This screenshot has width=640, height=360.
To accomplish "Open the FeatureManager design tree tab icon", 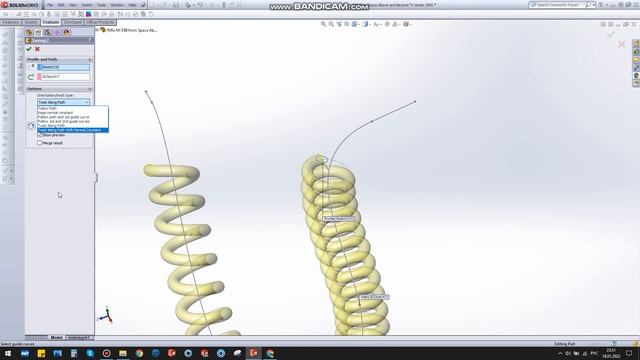I will 29,32.
